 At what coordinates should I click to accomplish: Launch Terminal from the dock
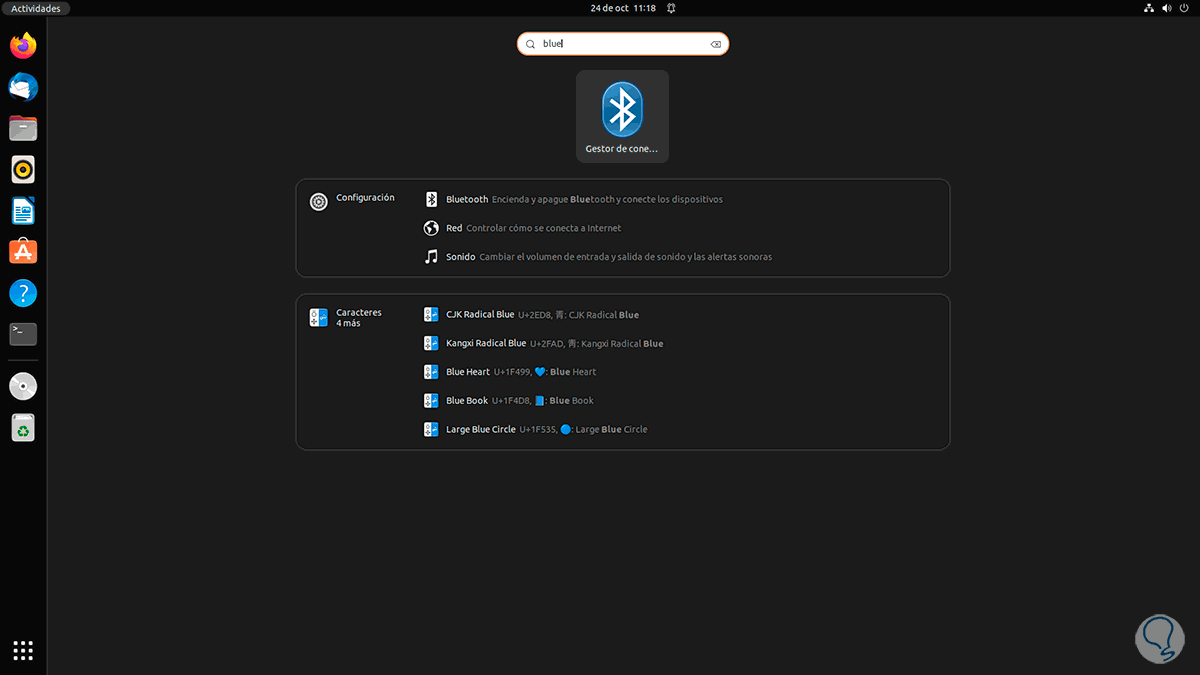(23, 334)
